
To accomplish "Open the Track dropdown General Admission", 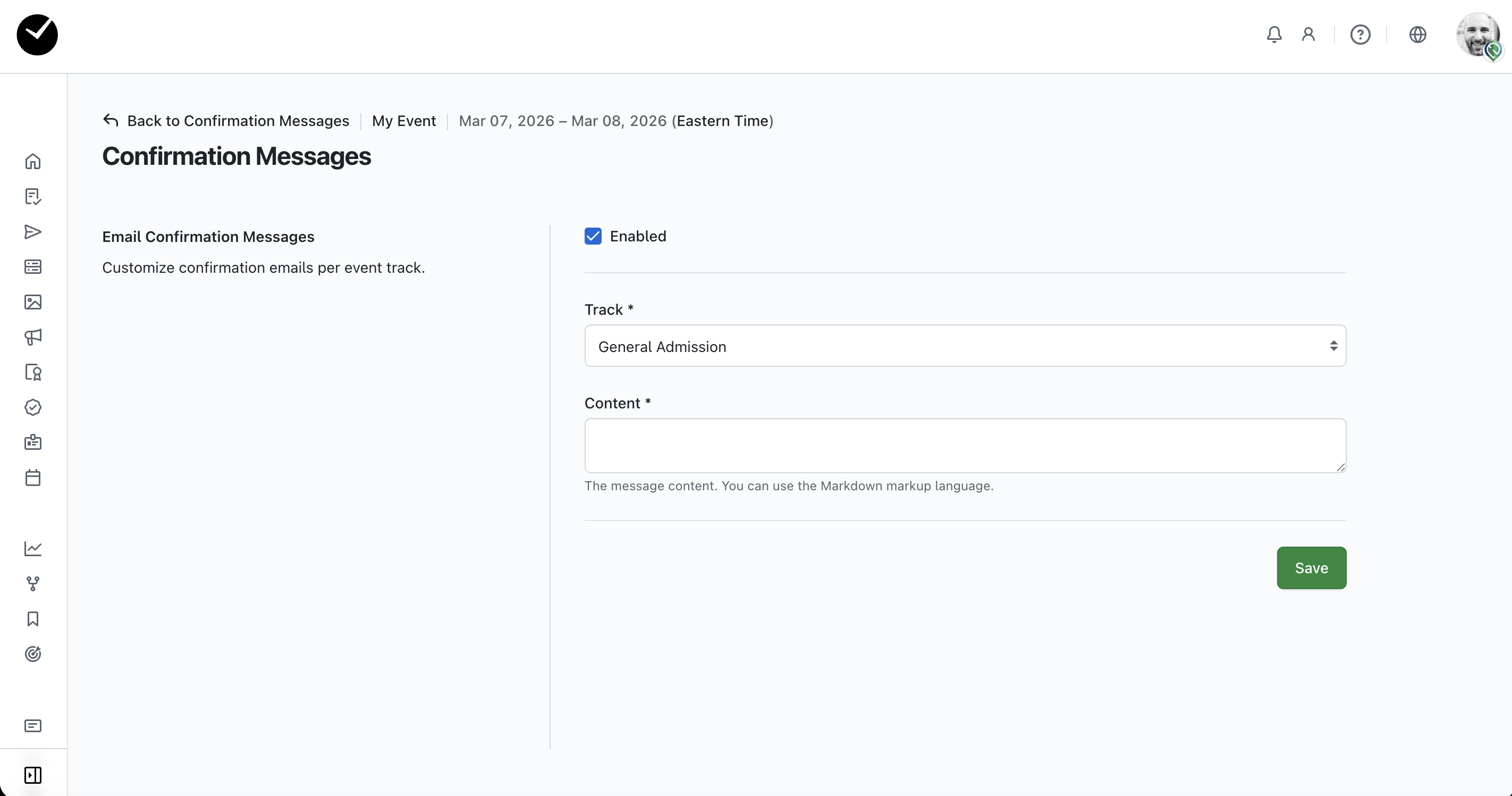I will (x=965, y=346).
